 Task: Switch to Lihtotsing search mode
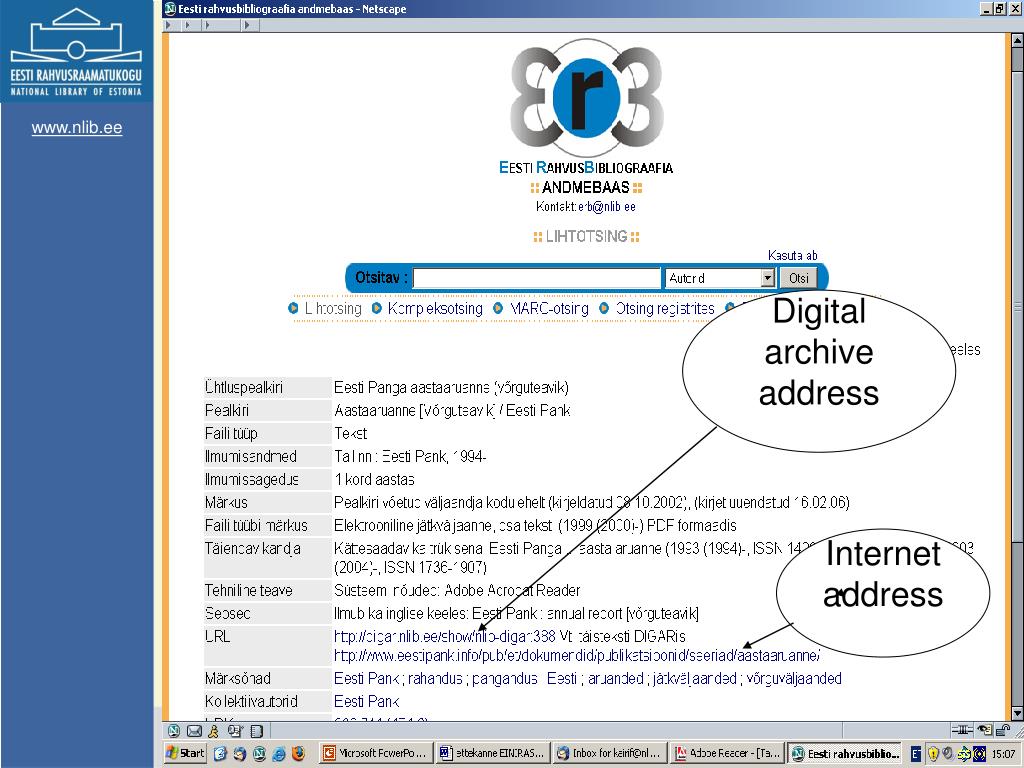click(x=332, y=308)
